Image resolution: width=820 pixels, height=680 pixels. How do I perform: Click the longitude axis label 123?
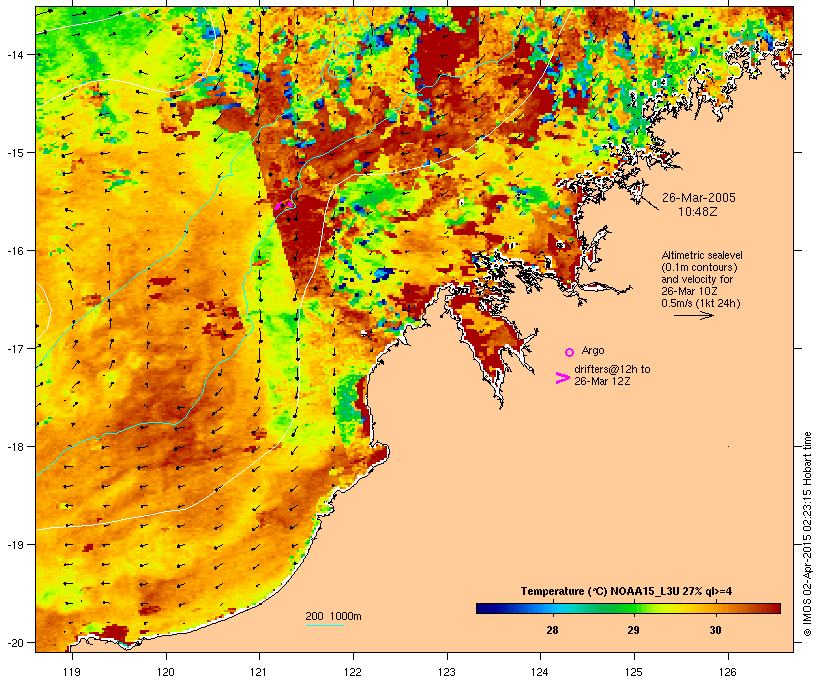coord(447,672)
